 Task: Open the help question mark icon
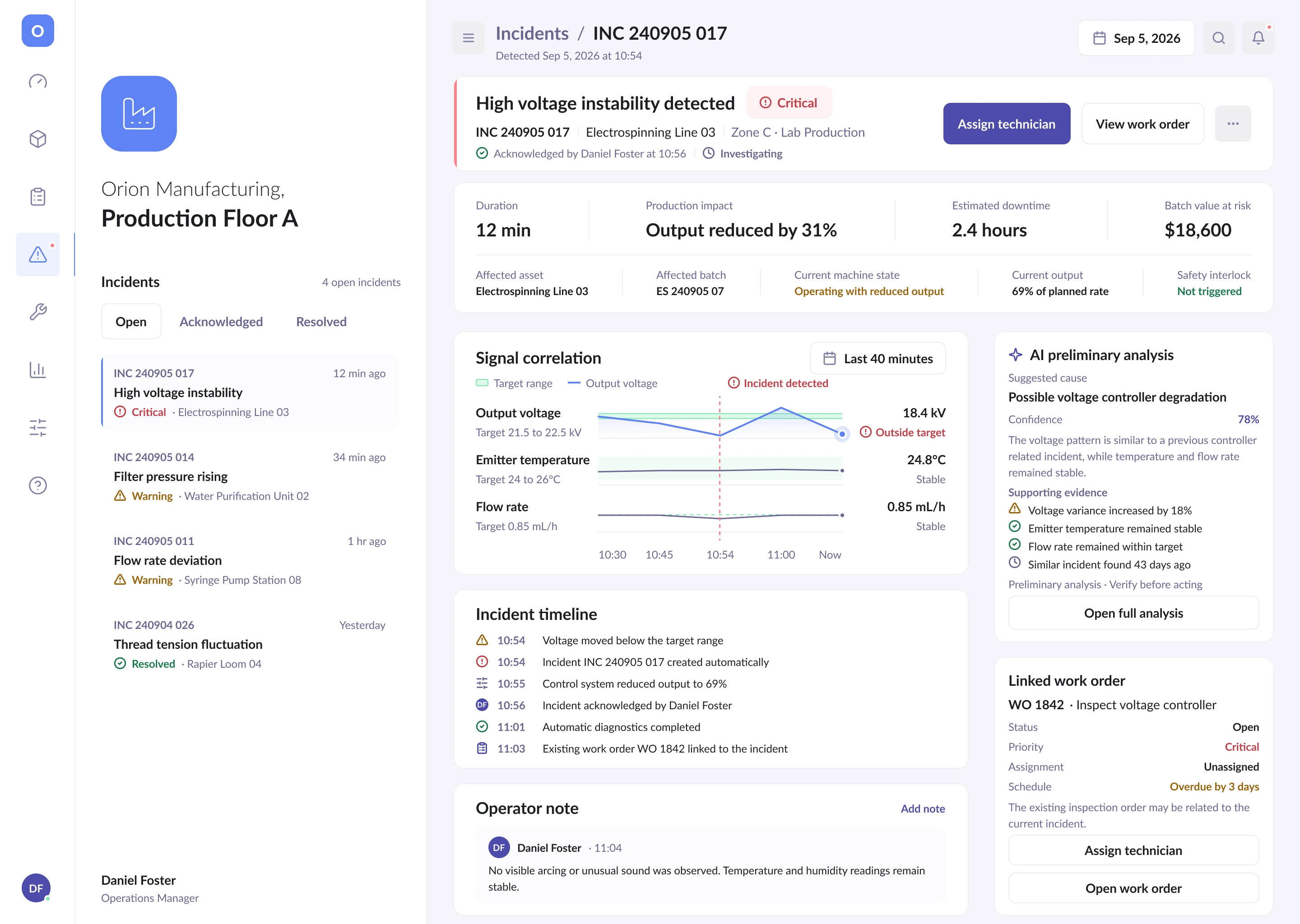click(37, 485)
